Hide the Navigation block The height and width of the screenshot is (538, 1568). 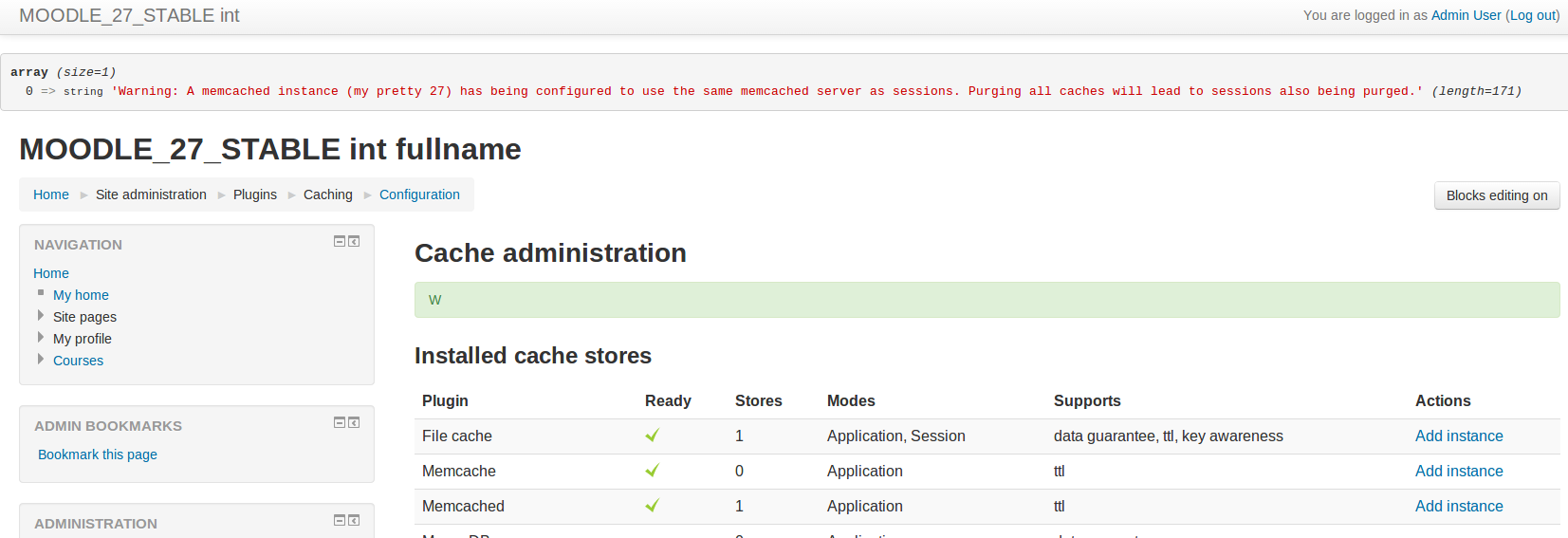point(340,242)
